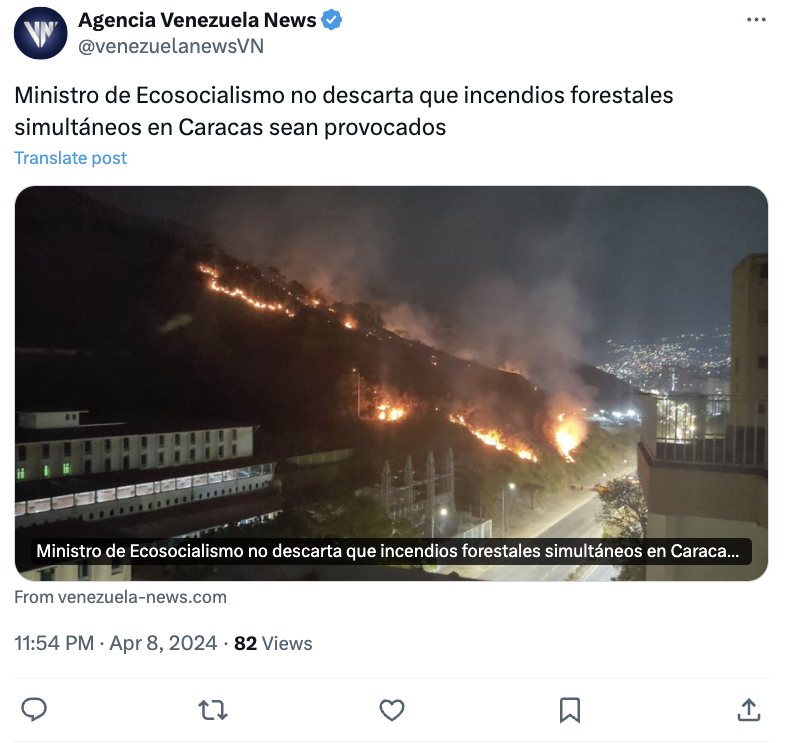The width and height of the screenshot is (788, 743).
Task: Click the tweet text about Ministro de Ecosocialismo
Action: (x=344, y=111)
